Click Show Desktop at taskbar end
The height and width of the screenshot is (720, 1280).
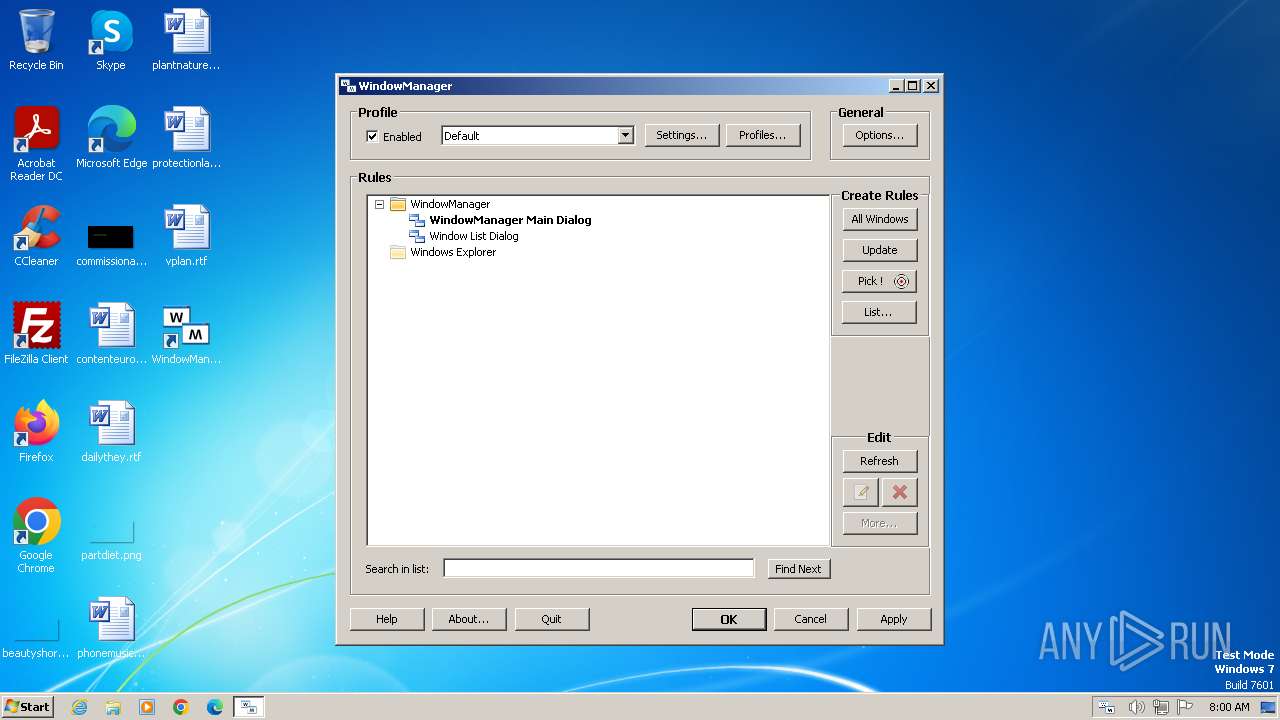[x=1270, y=707]
